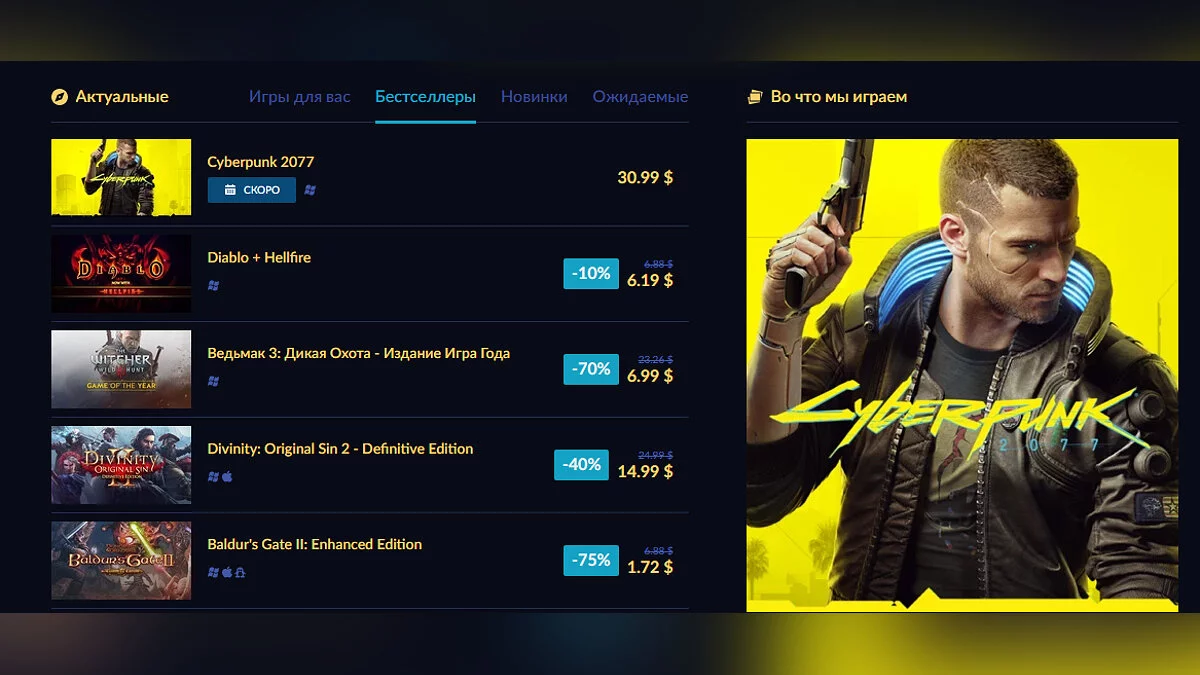This screenshot has height=675, width=1200.
Task: Click the Windows icon under Ведьмак 3
Action: pos(213,381)
